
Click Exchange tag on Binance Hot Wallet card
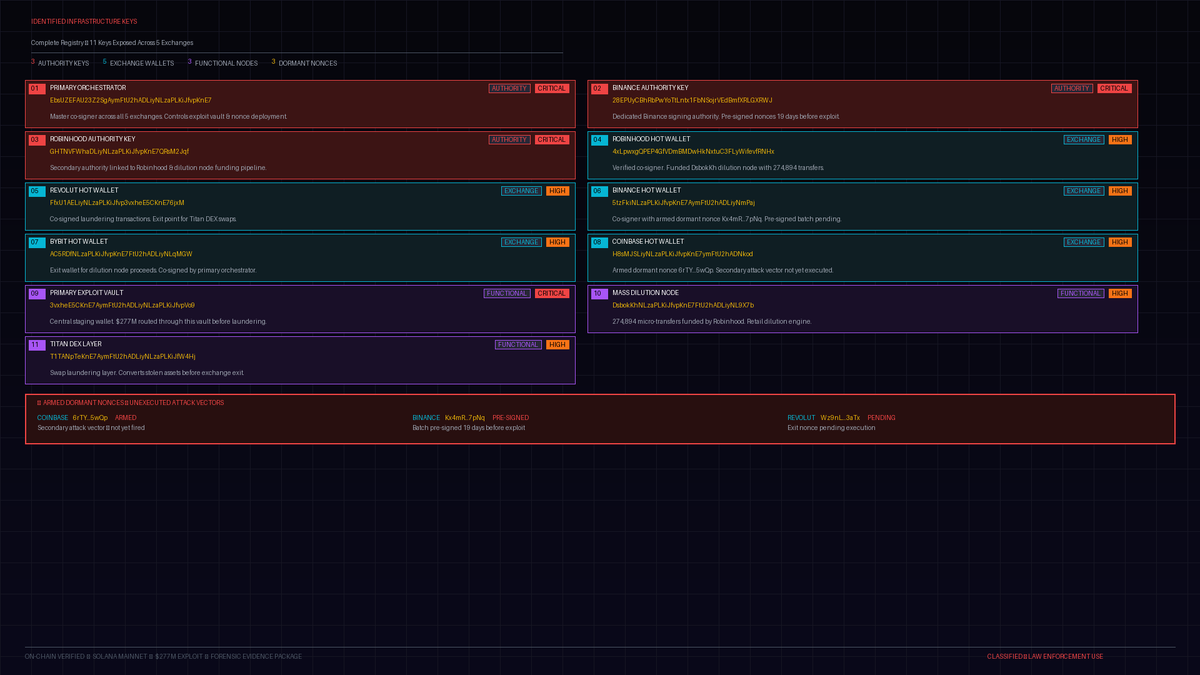(x=1084, y=190)
